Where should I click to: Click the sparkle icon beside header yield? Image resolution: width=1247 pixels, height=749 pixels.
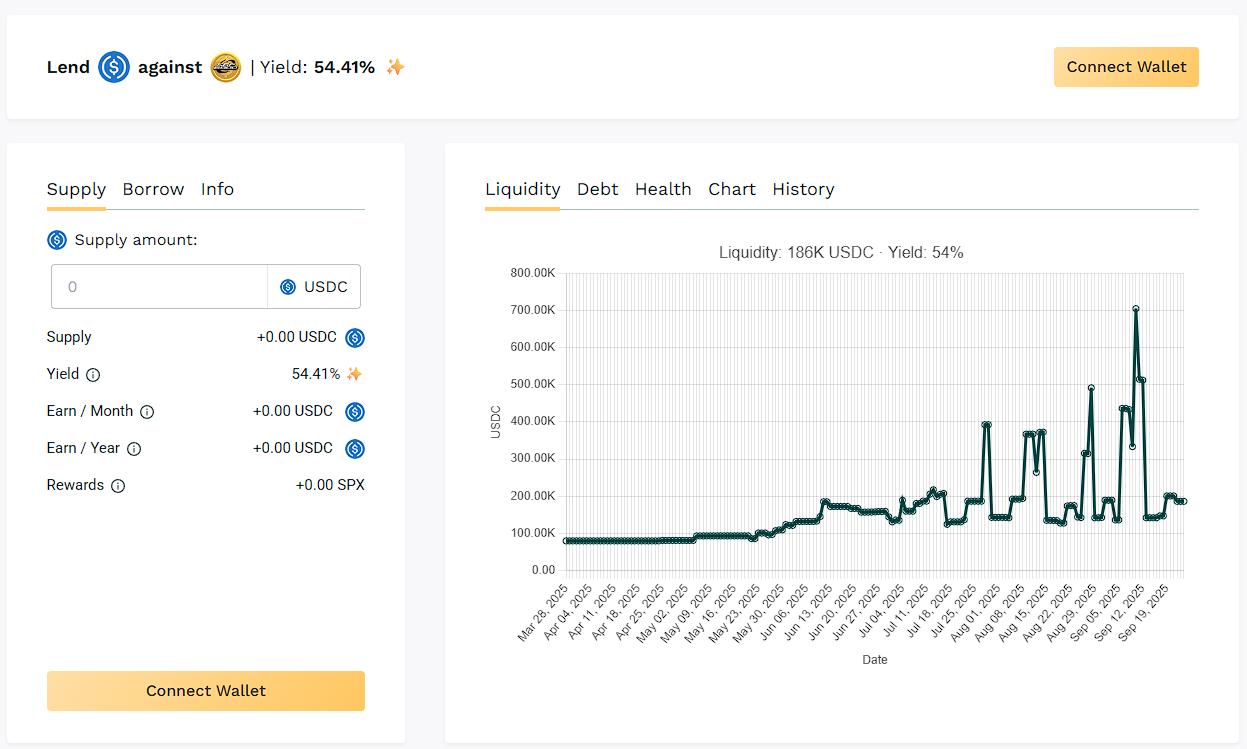pos(396,67)
